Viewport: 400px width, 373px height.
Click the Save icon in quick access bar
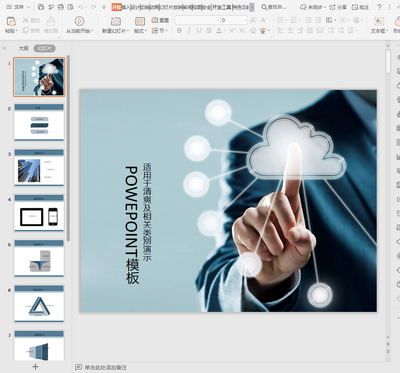(41, 7)
